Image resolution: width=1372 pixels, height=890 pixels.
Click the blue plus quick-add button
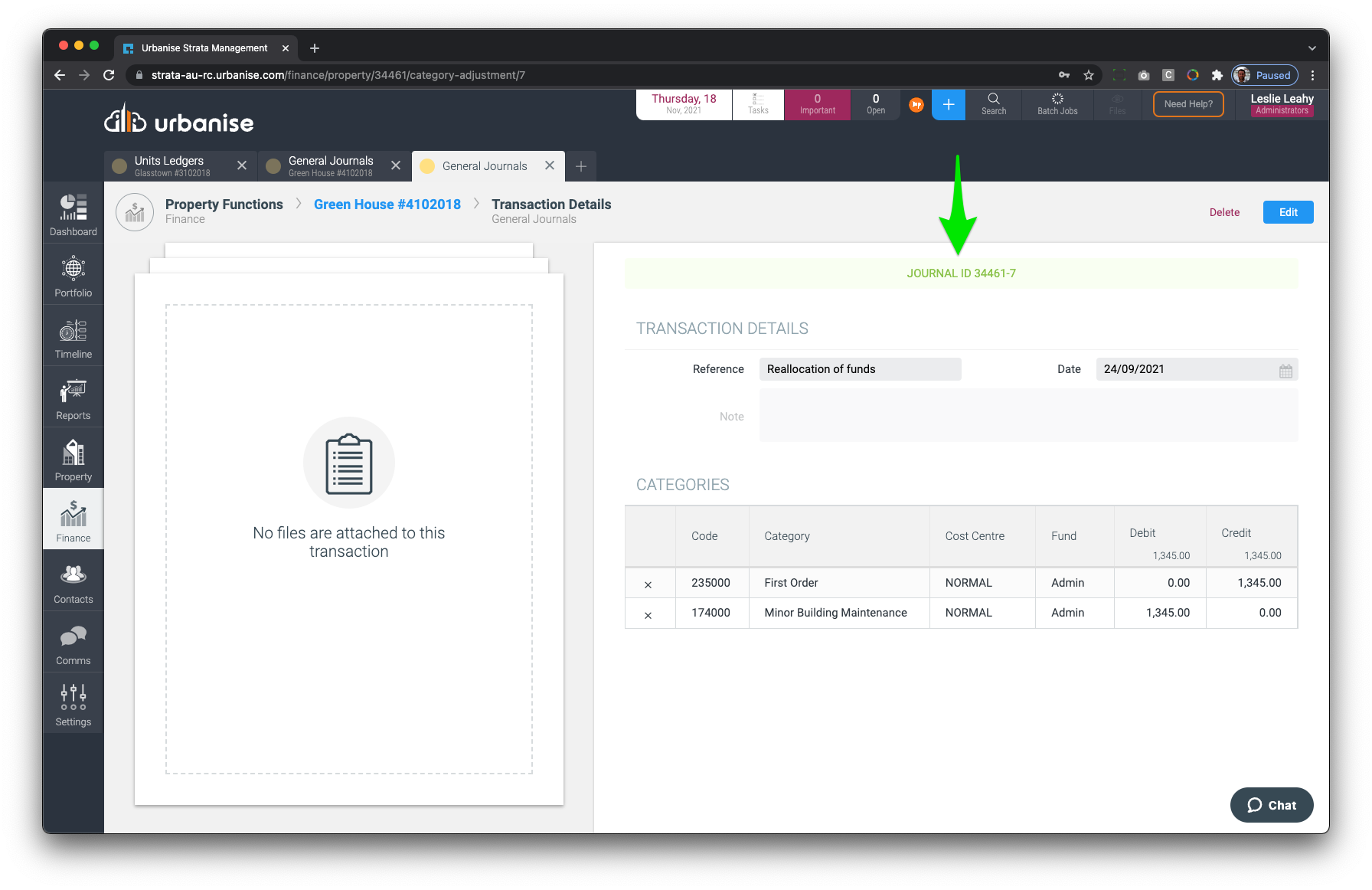click(x=948, y=105)
